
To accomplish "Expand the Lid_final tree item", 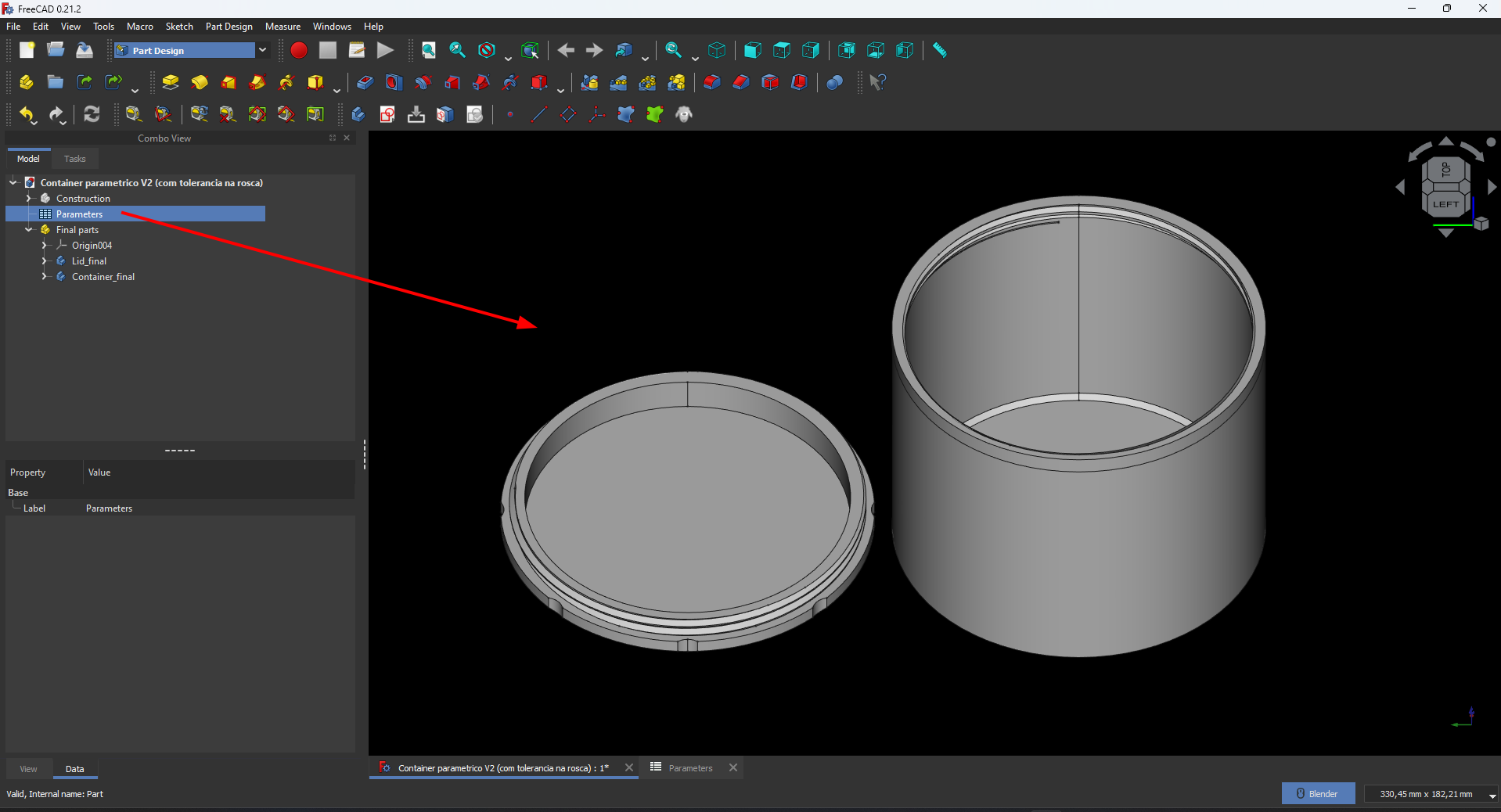I will 45,261.
